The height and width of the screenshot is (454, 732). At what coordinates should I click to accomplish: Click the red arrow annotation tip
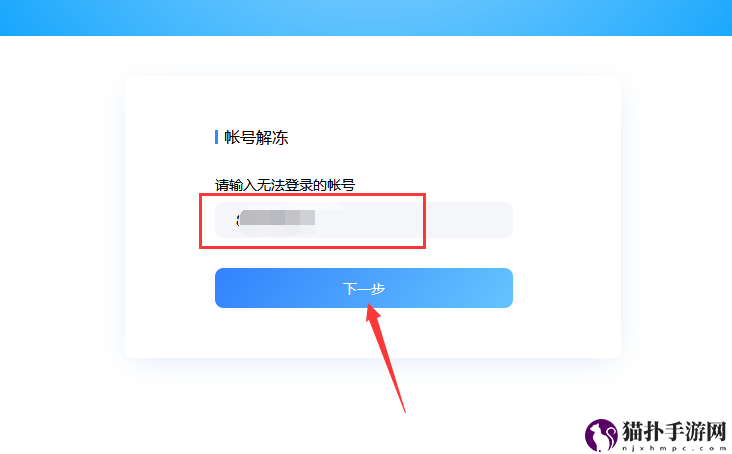[x=370, y=307]
